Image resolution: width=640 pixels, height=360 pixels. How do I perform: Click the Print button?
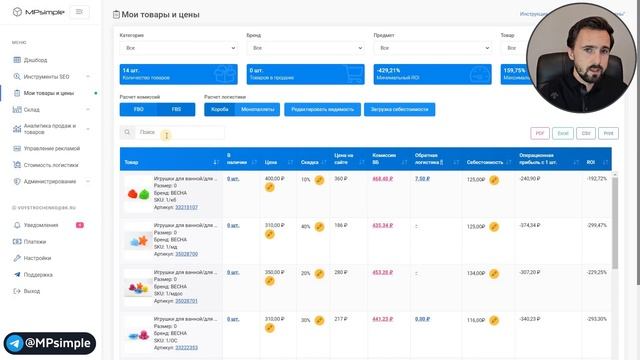608,133
